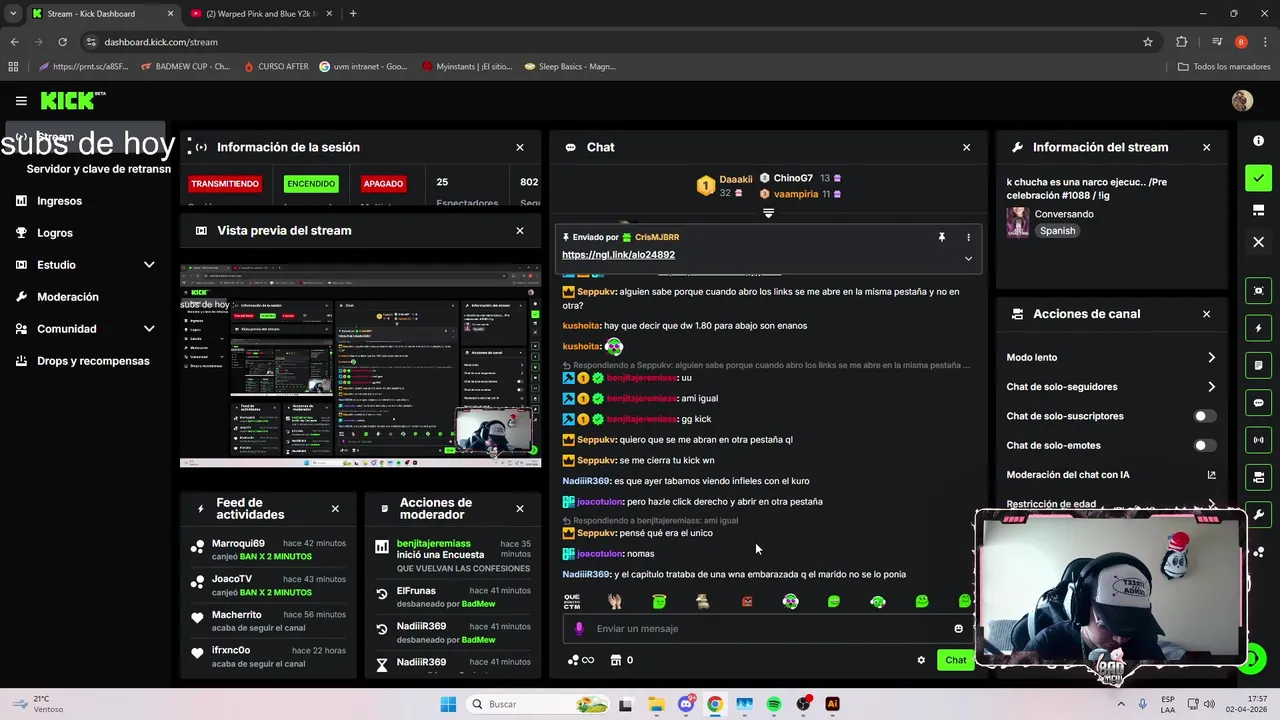Screen dimensions: 1280x720
Task: Toggle the stream preview widget icon in the rail
Action: 1258,291
